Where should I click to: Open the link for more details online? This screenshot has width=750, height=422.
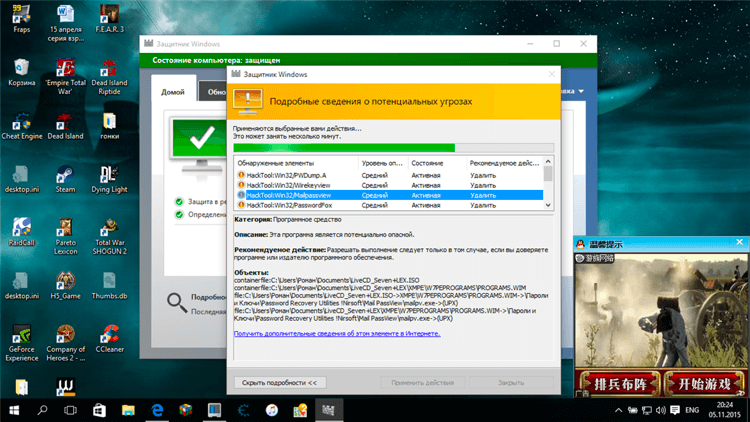pos(337,333)
